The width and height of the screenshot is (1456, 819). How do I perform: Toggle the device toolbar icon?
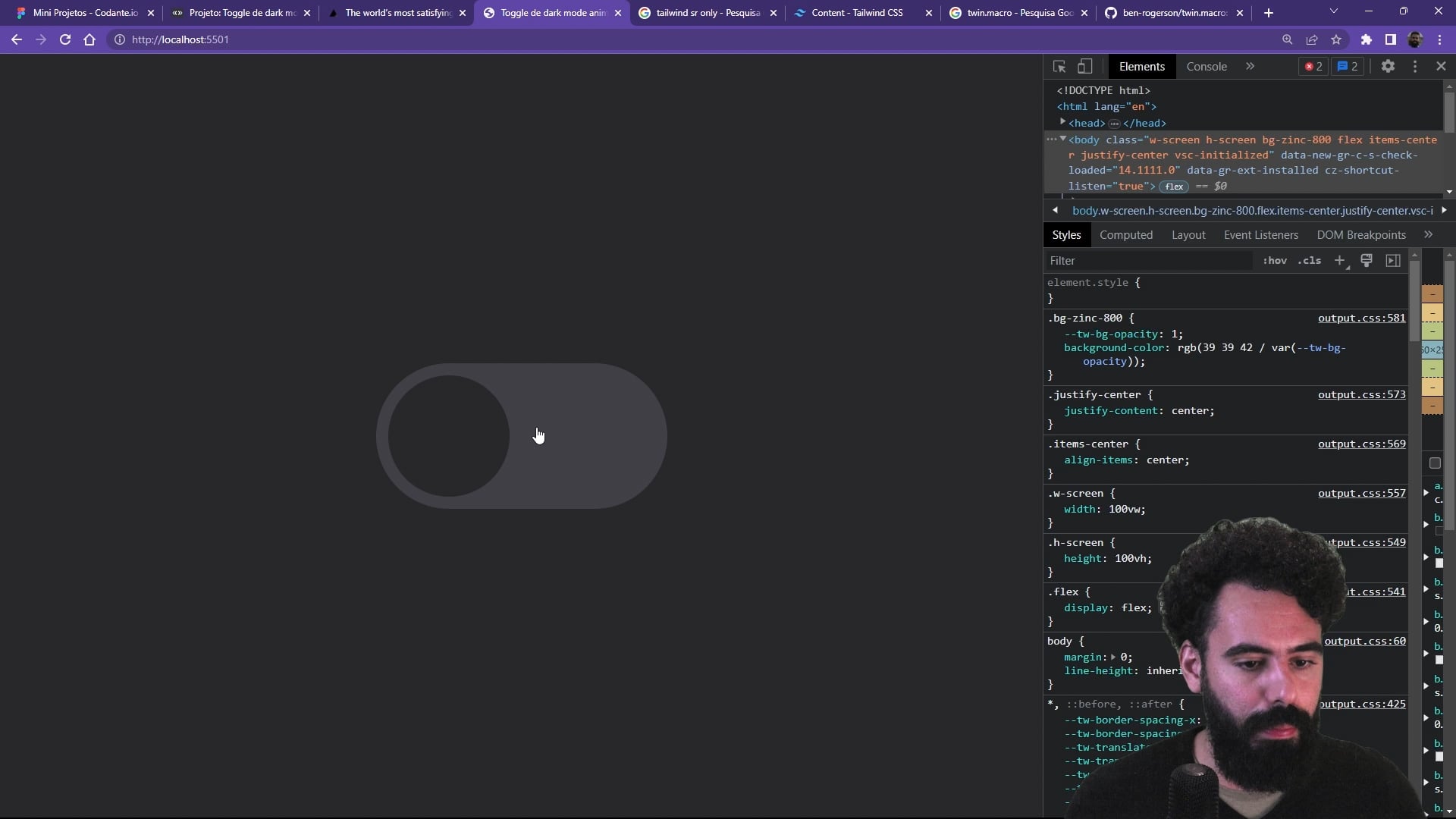(1085, 67)
